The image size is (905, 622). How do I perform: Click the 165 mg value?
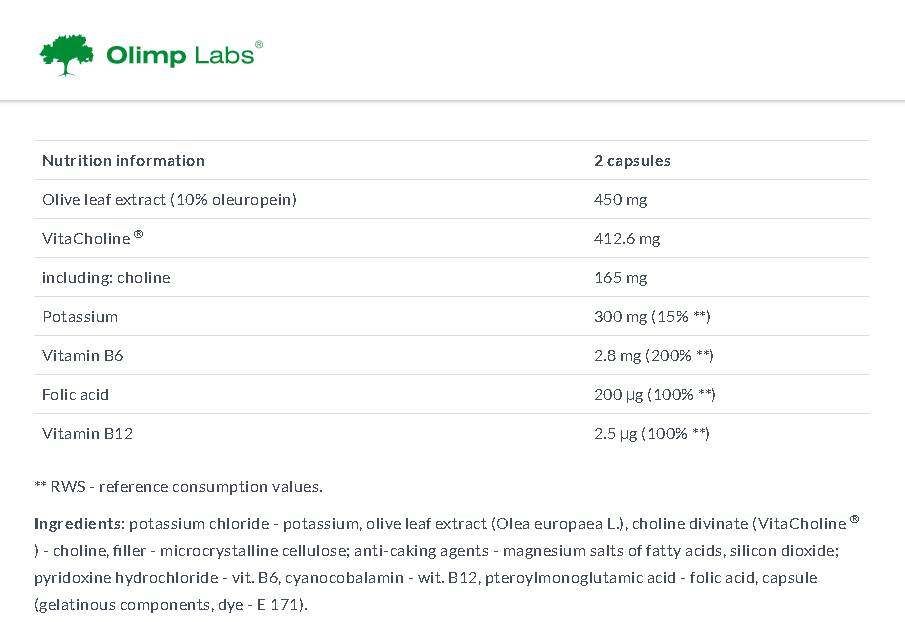click(620, 277)
